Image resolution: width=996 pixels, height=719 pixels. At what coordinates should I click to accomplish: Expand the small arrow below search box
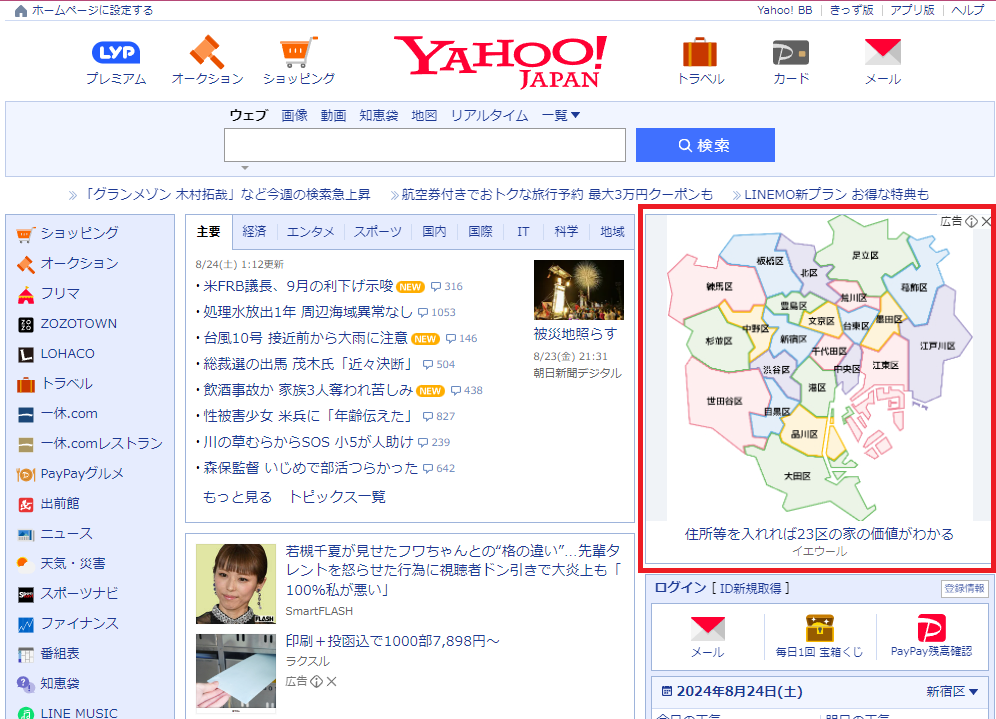click(x=245, y=168)
